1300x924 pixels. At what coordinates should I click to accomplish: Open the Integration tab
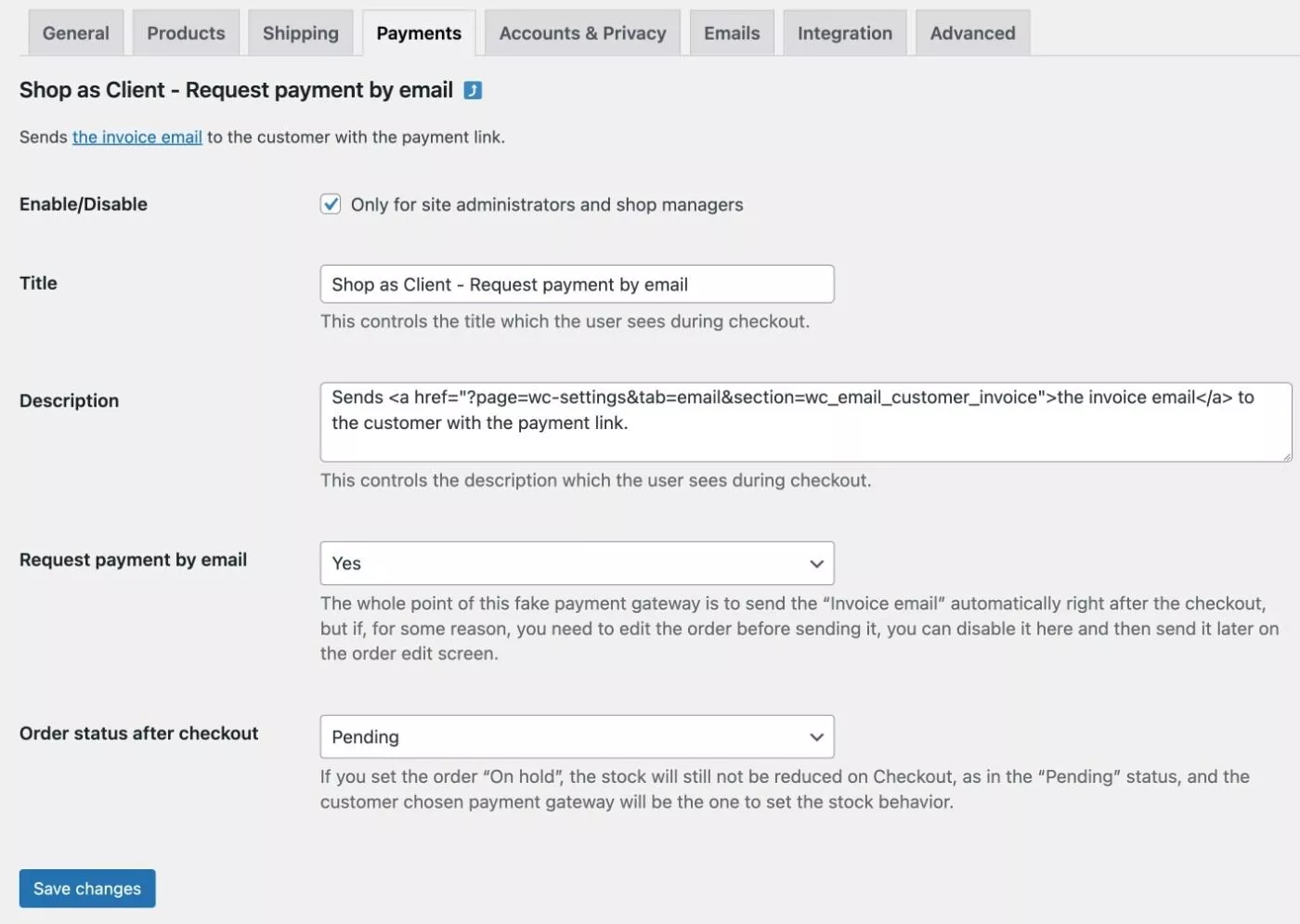pyautogui.click(x=845, y=33)
